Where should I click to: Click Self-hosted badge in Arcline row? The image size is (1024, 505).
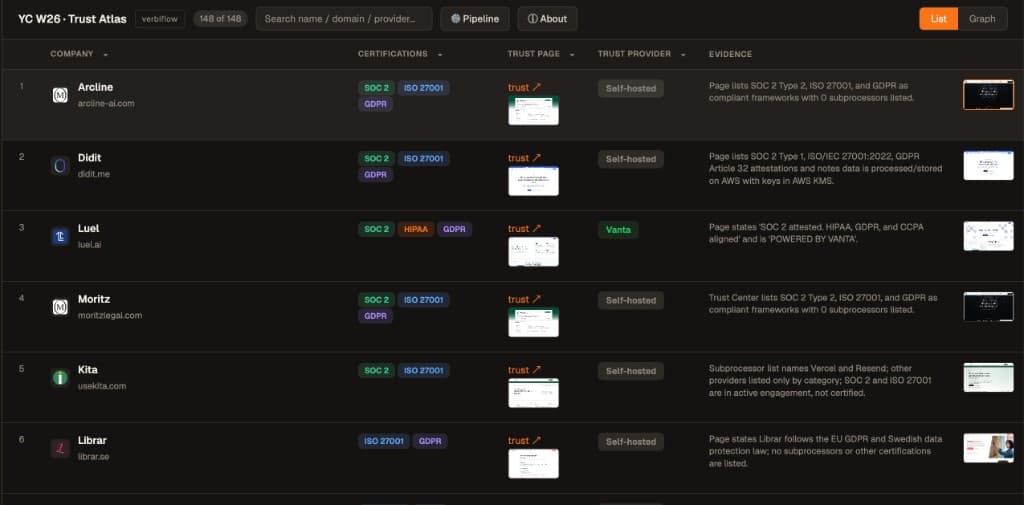click(x=631, y=88)
